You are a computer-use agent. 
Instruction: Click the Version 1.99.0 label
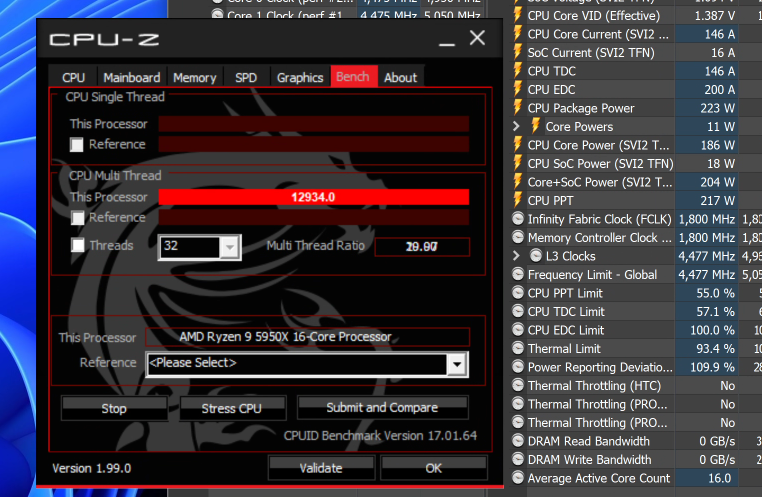[x=91, y=468]
